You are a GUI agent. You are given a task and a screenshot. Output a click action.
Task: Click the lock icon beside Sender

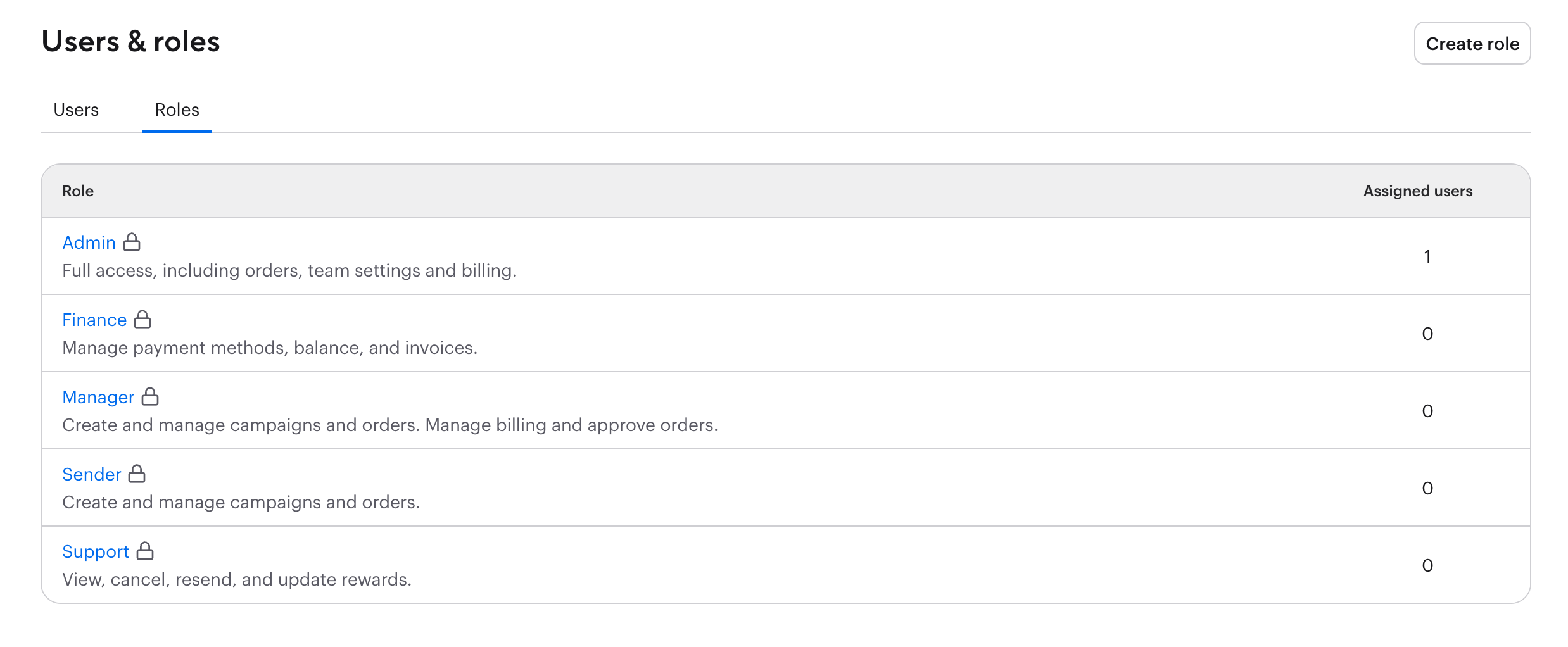click(137, 474)
